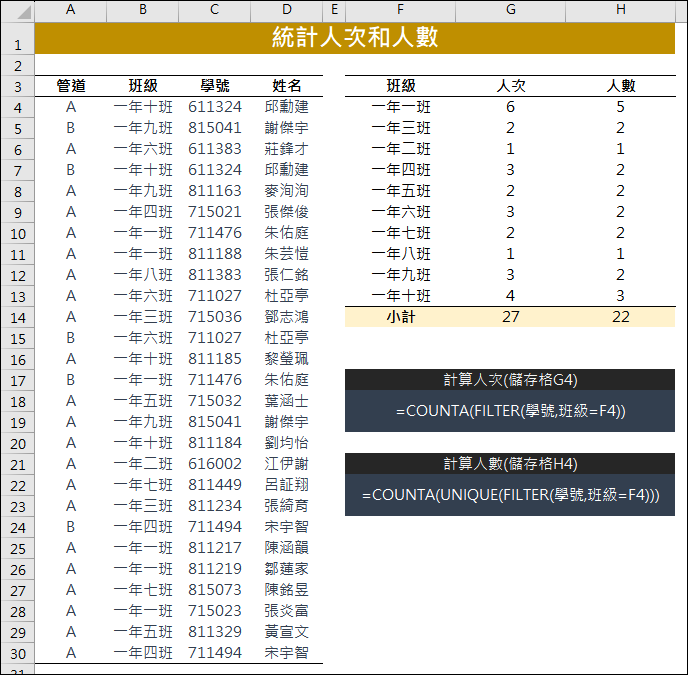This screenshot has width=688, height=675.
Task: Click 一年九班 in the summary table
Action: 401,275
